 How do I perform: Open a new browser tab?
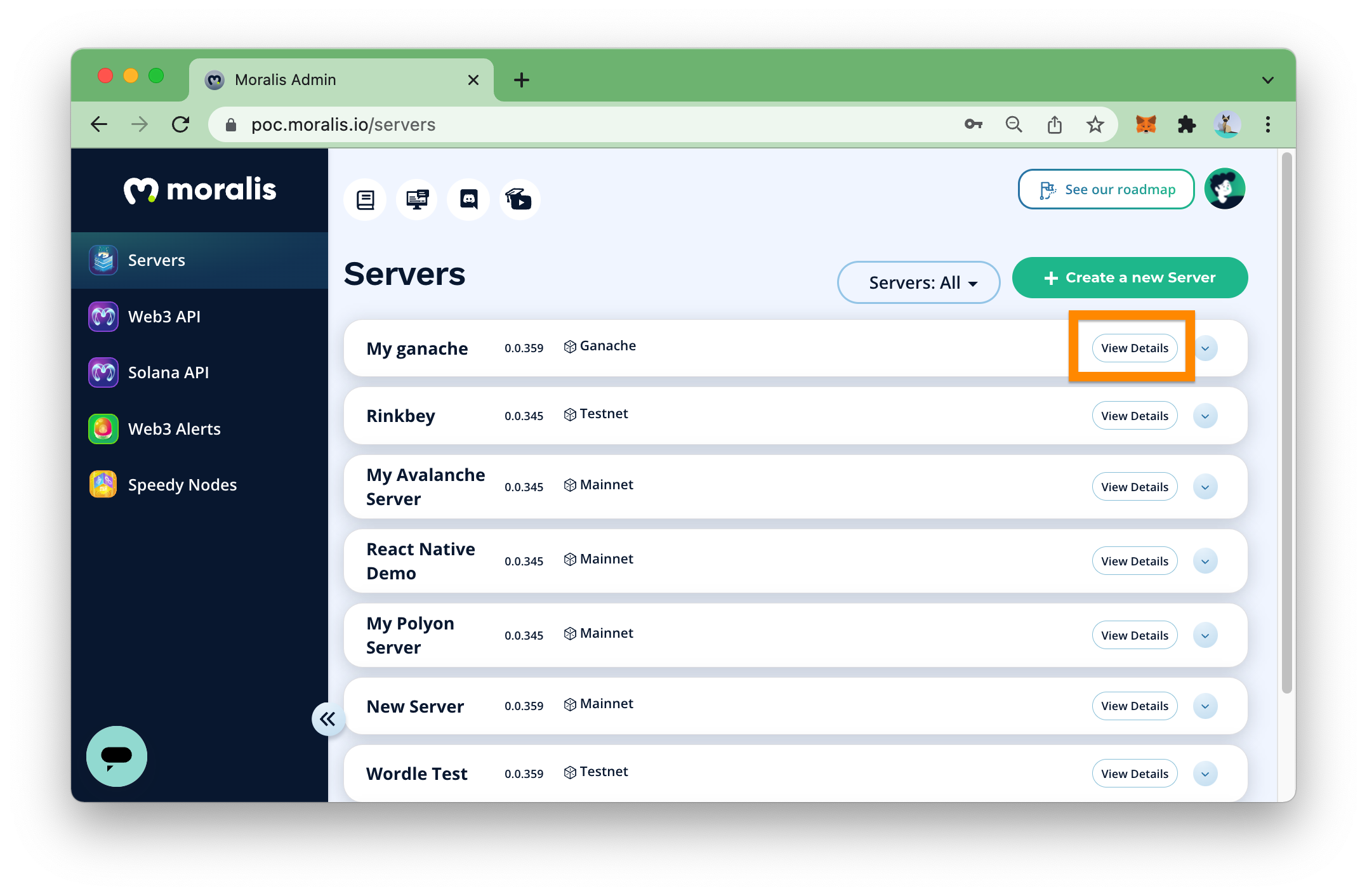point(522,80)
